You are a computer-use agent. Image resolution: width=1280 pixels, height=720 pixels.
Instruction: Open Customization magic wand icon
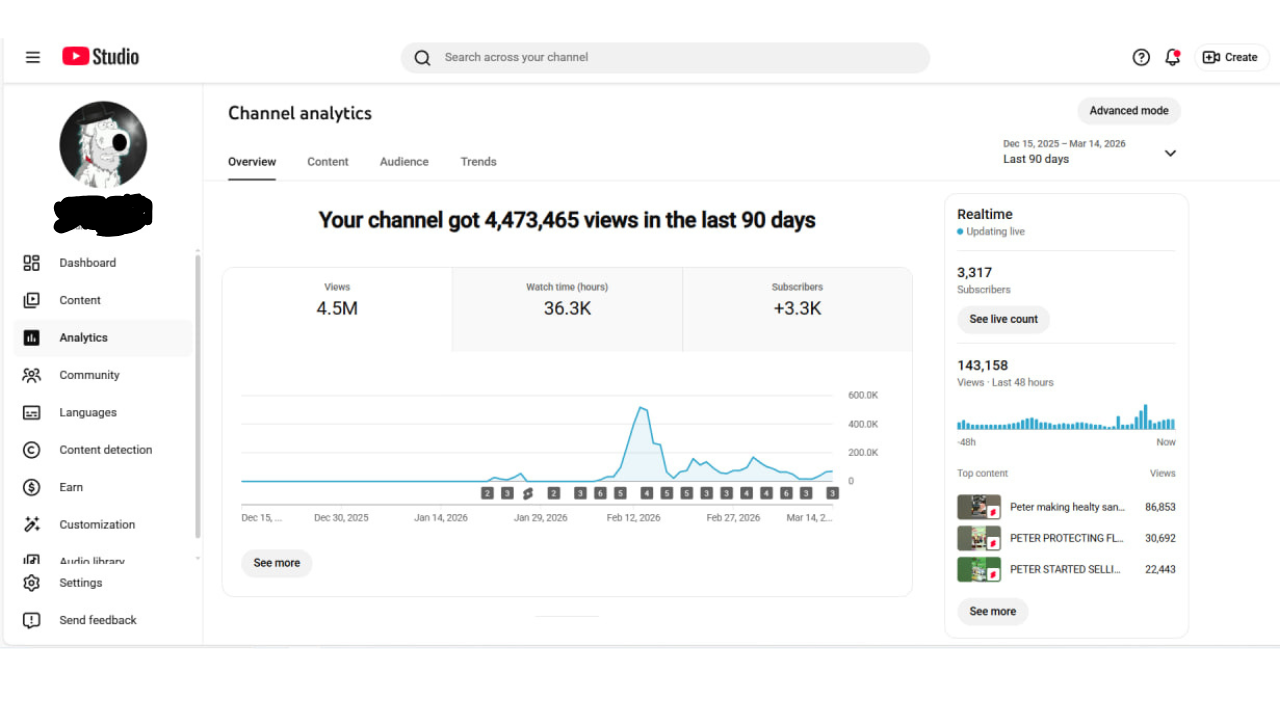[x=32, y=524]
